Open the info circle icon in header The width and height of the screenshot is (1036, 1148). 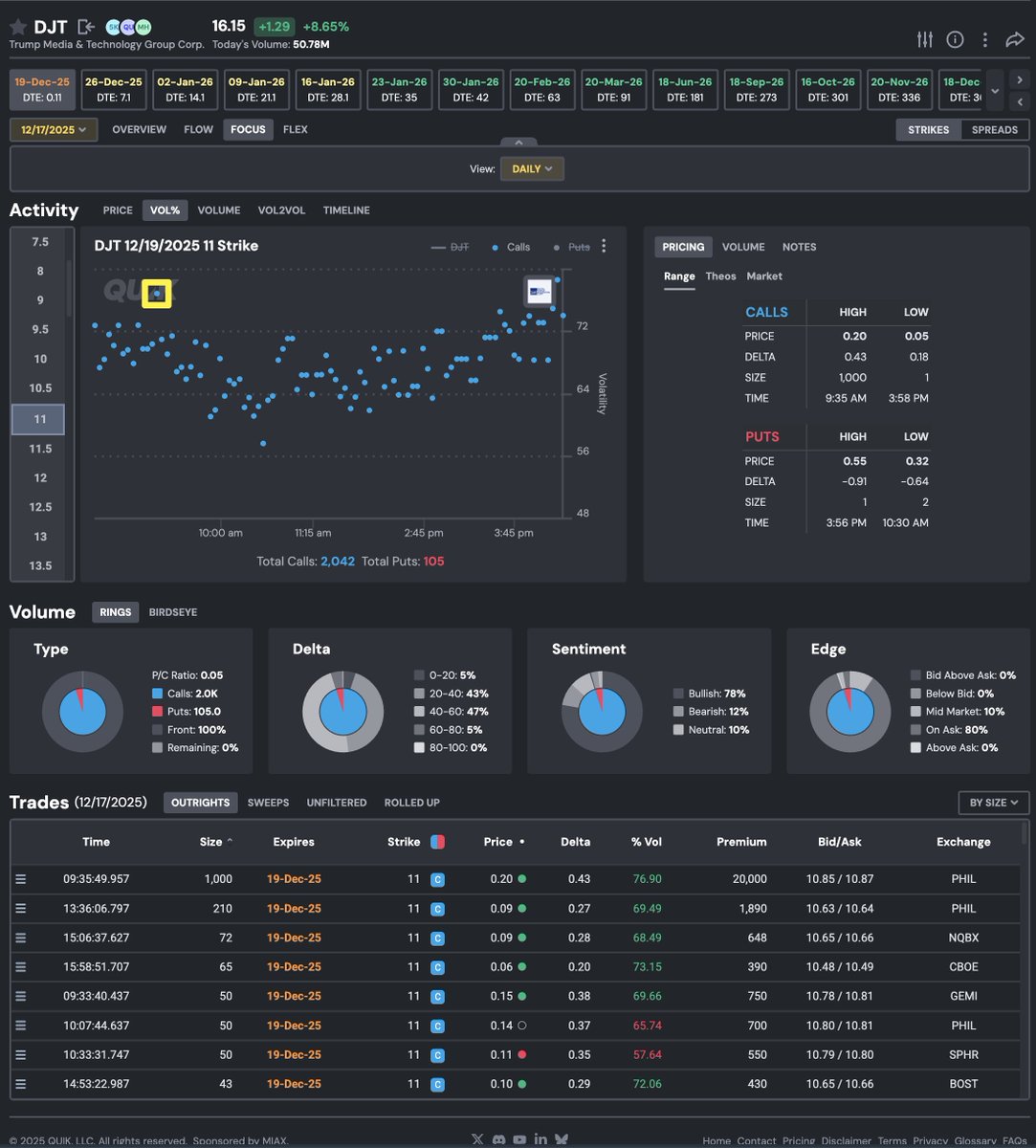tap(955, 39)
